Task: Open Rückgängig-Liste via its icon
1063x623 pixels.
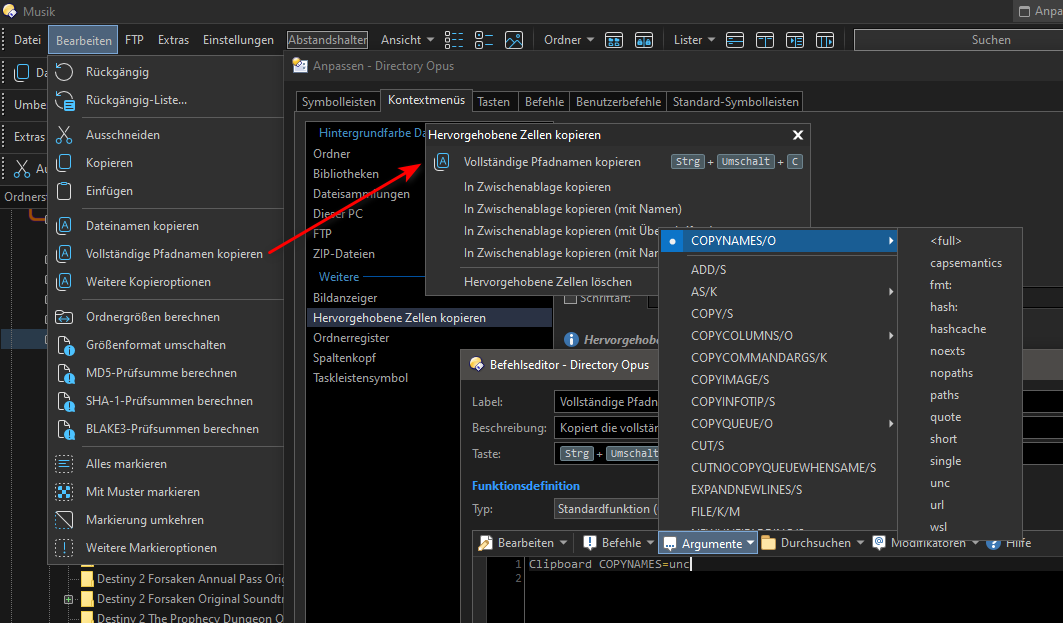Action: click(64, 100)
